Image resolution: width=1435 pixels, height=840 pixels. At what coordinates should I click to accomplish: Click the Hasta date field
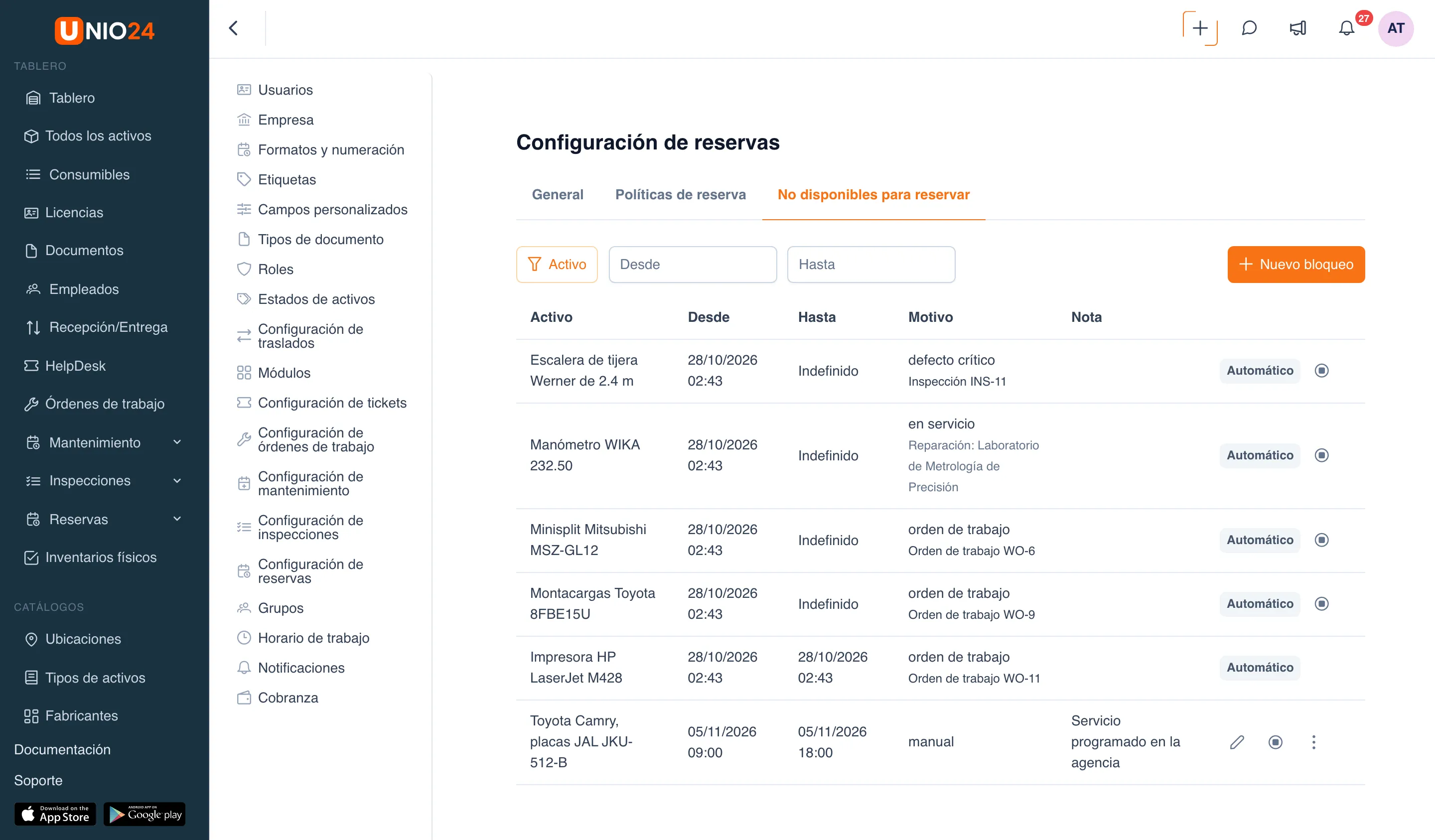click(x=871, y=264)
